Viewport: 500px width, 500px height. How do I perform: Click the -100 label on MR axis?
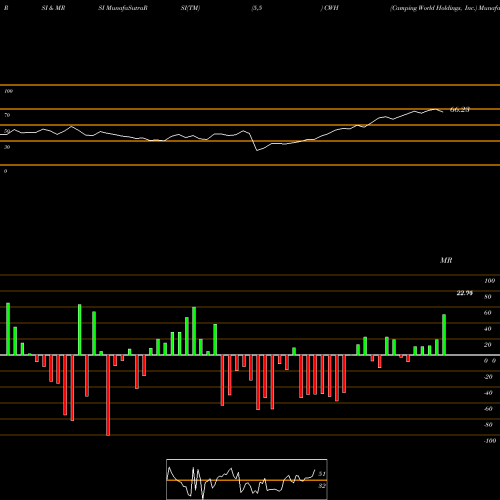[490, 441]
